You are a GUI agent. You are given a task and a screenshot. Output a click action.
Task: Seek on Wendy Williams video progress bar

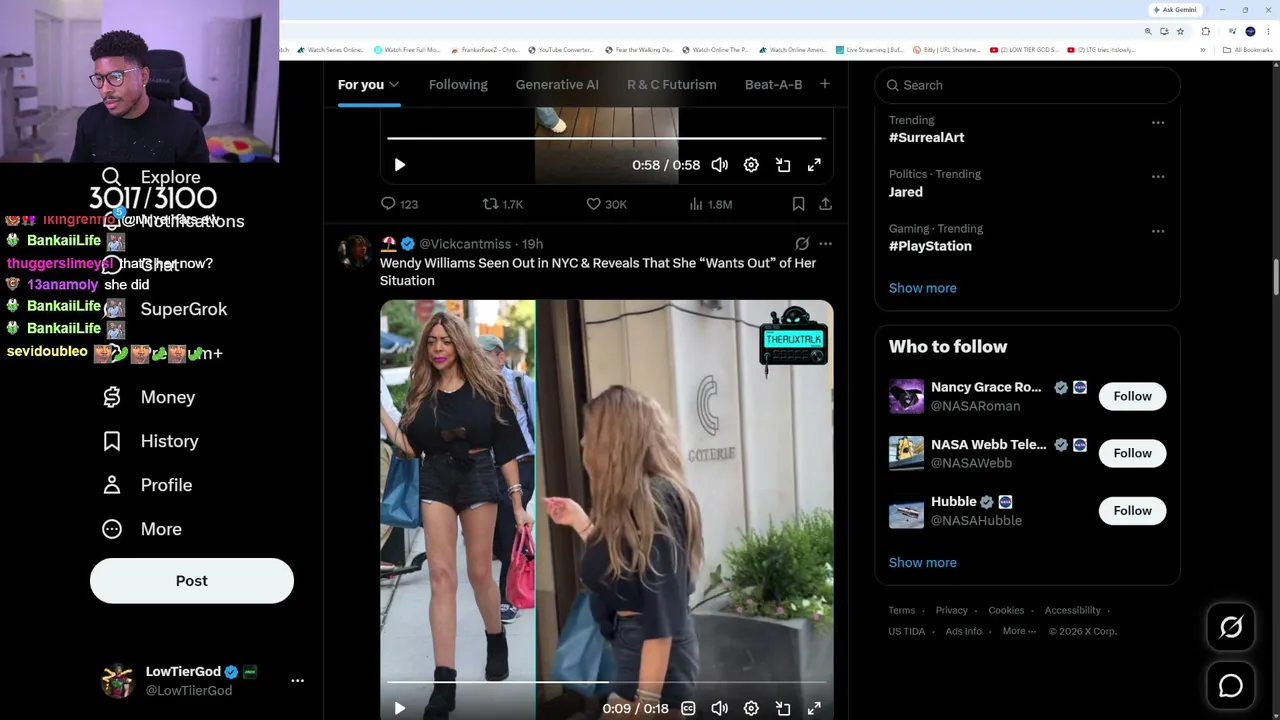point(606,682)
